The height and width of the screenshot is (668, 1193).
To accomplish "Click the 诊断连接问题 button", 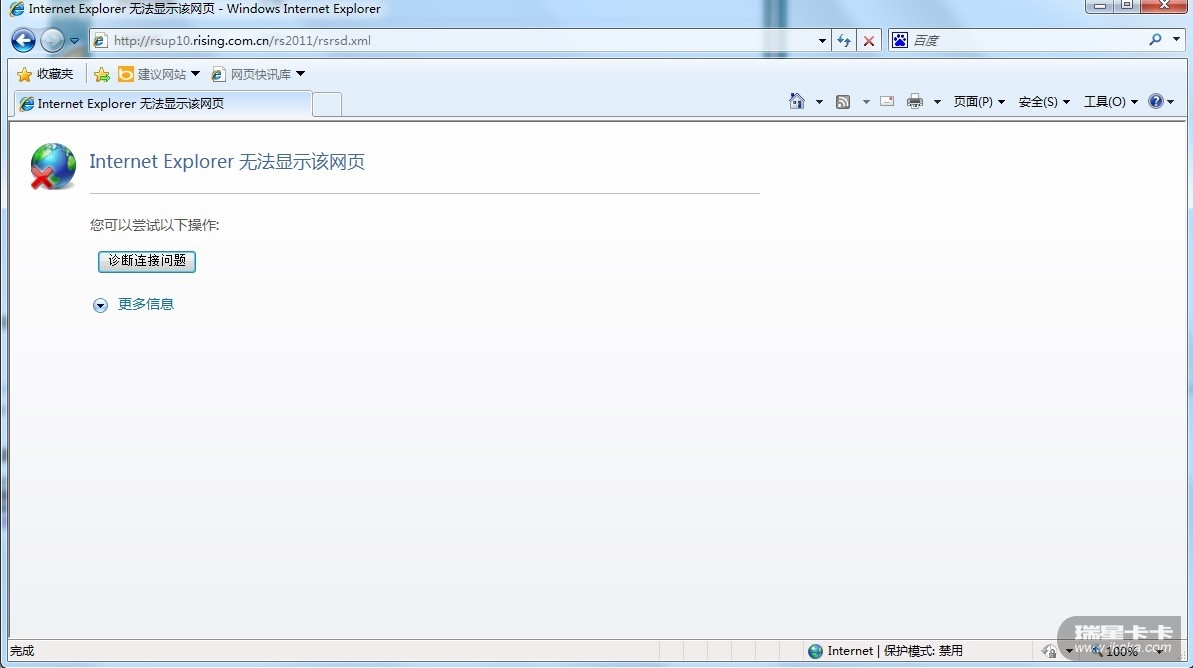I will tap(147, 261).
